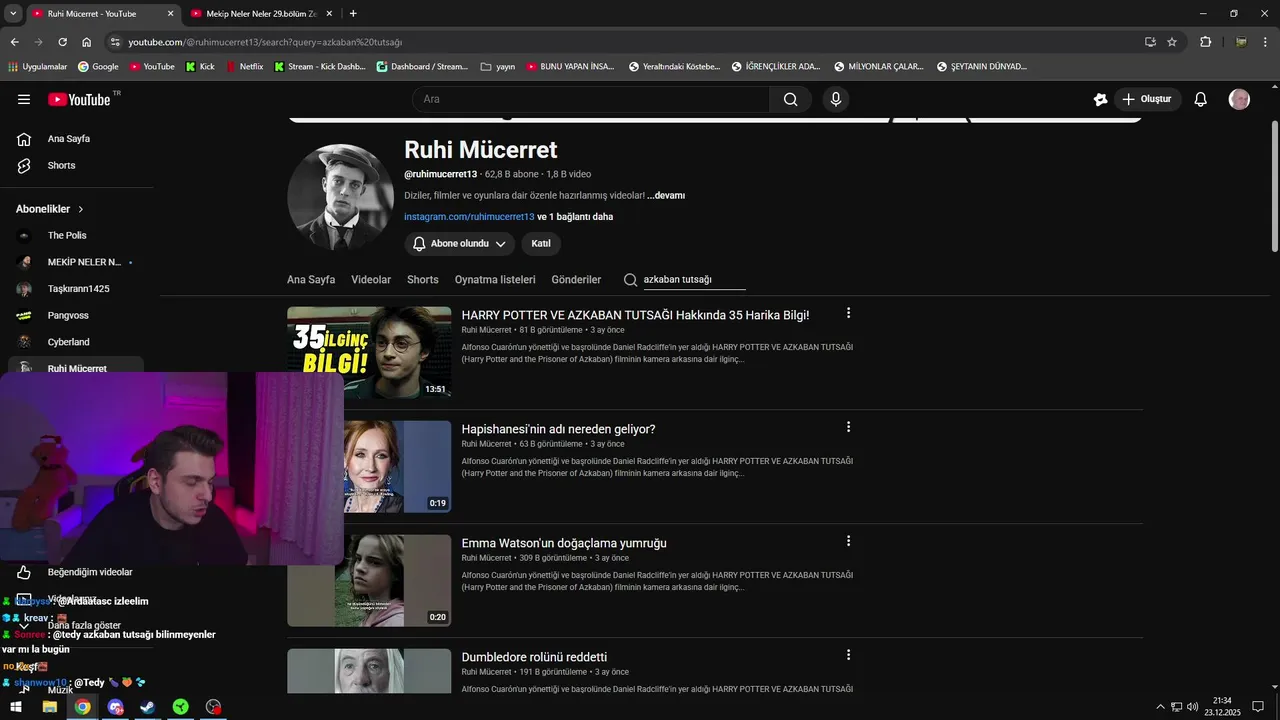Expand the Abonelikler section arrow
This screenshot has height=720, width=1280.
pyautogui.click(x=81, y=209)
